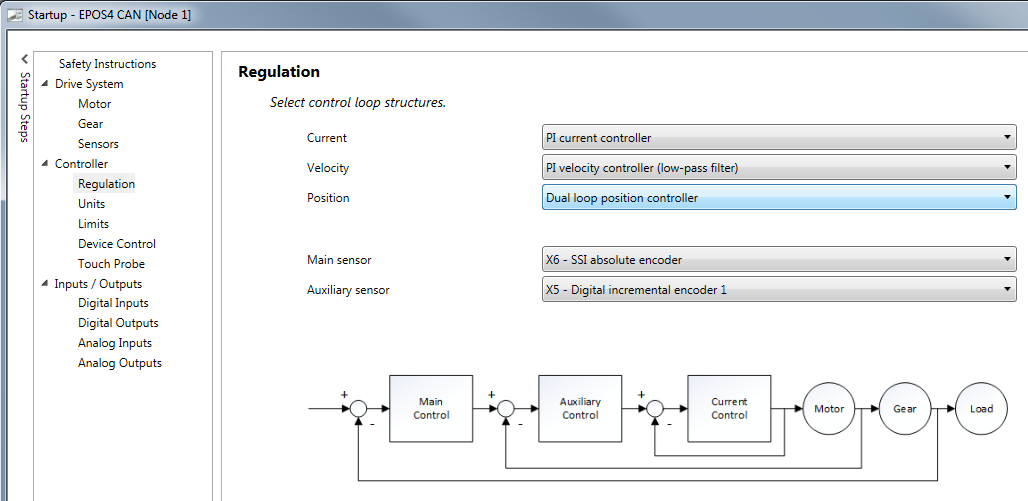The height and width of the screenshot is (501, 1028).
Task: Open the Current controller dropdown
Action: [778, 138]
